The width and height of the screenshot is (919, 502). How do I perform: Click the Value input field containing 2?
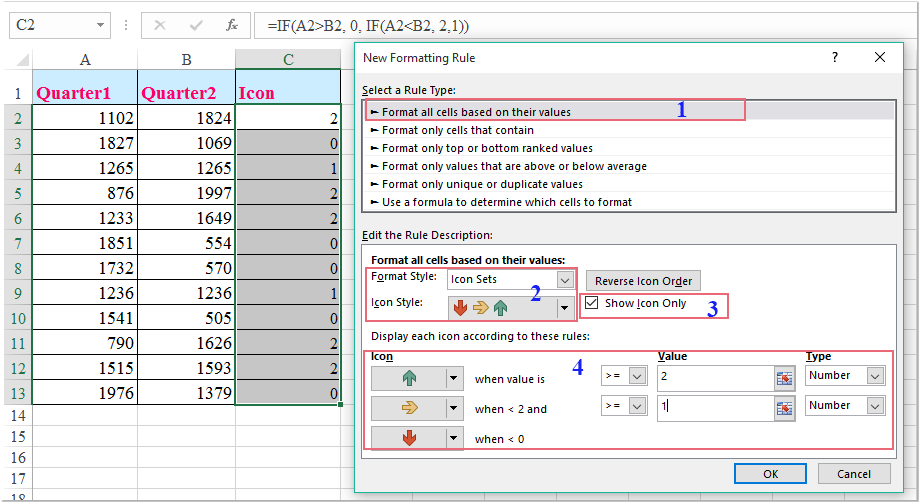coord(714,376)
